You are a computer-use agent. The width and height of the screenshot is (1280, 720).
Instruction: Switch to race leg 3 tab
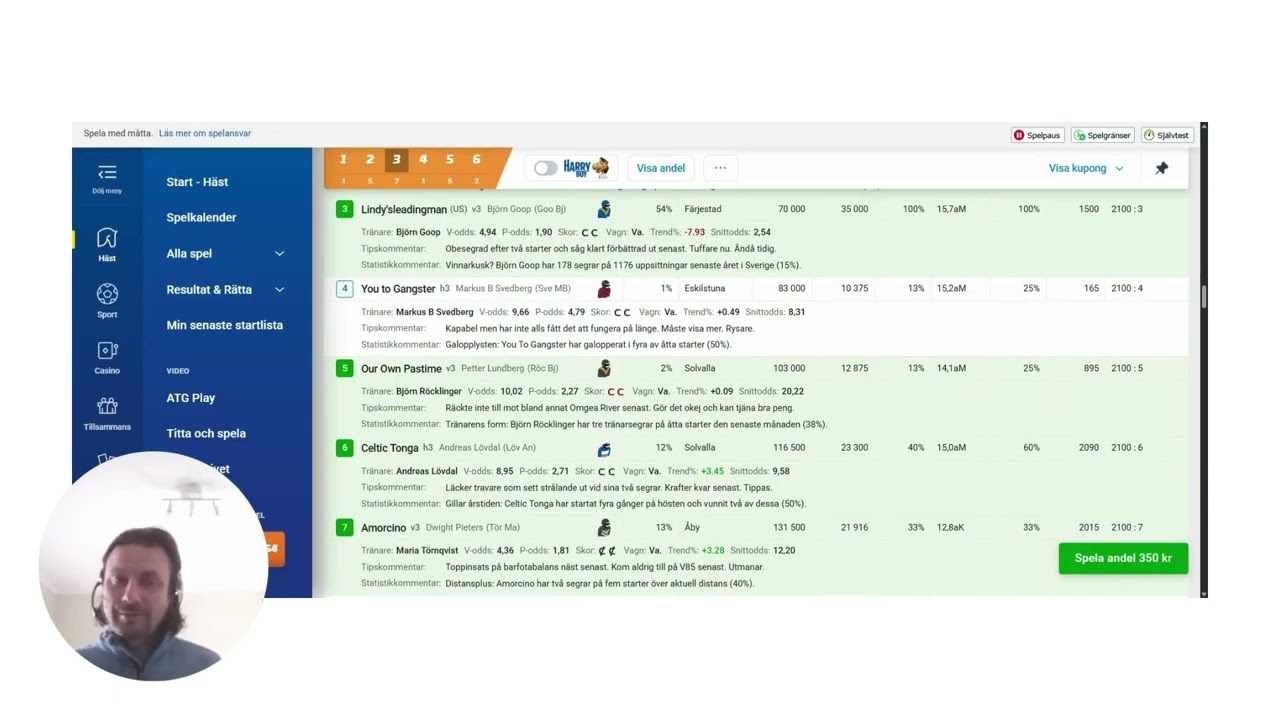[x=396, y=167]
